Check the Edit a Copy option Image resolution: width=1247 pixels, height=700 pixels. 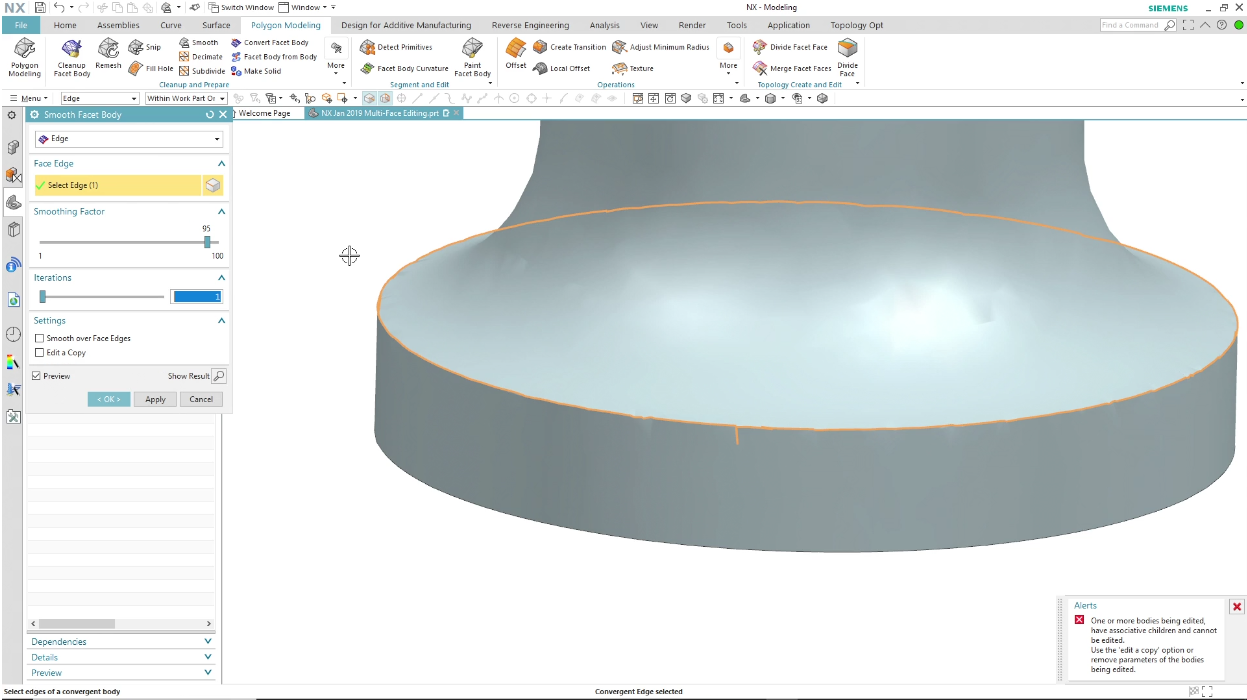40,352
